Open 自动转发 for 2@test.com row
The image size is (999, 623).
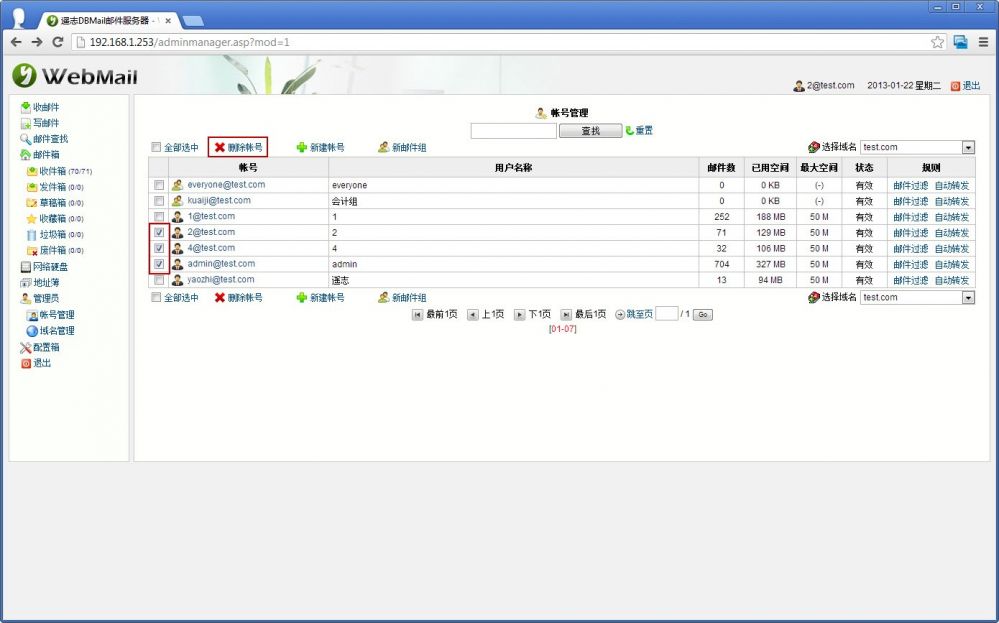pyautogui.click(x=951, y=233)
